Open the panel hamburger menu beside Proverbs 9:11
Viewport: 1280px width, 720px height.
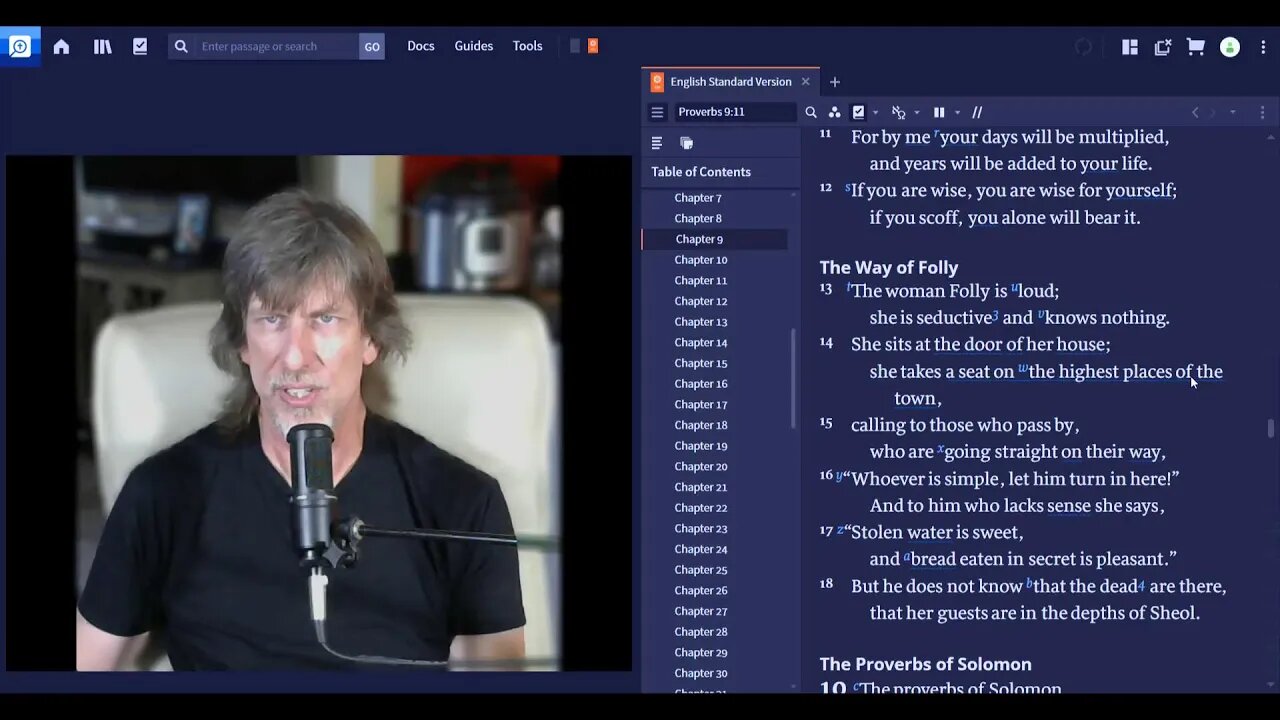click(657, 112)
